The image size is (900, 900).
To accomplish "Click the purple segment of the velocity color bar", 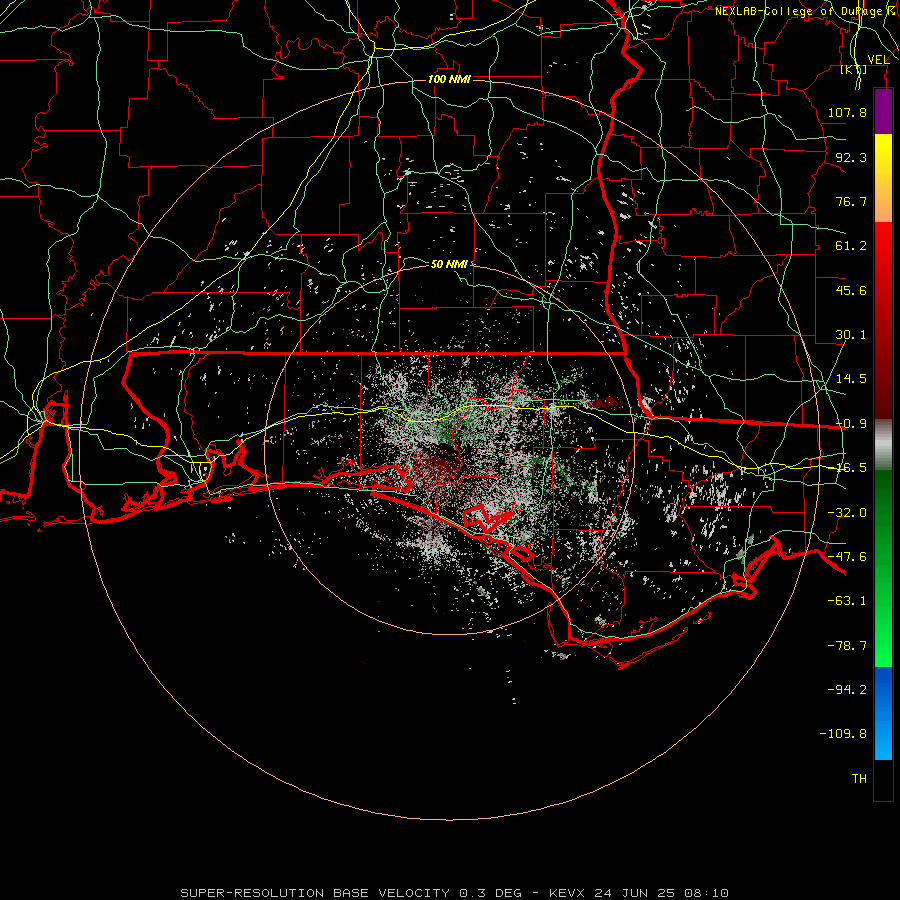I will (883, 112).
